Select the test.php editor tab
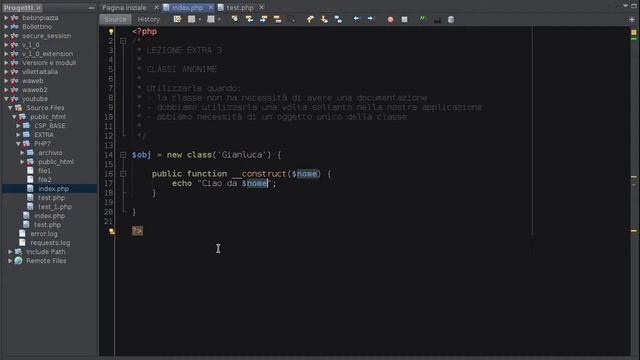Screen dimensions: 640x360 [x=240, y=7]
